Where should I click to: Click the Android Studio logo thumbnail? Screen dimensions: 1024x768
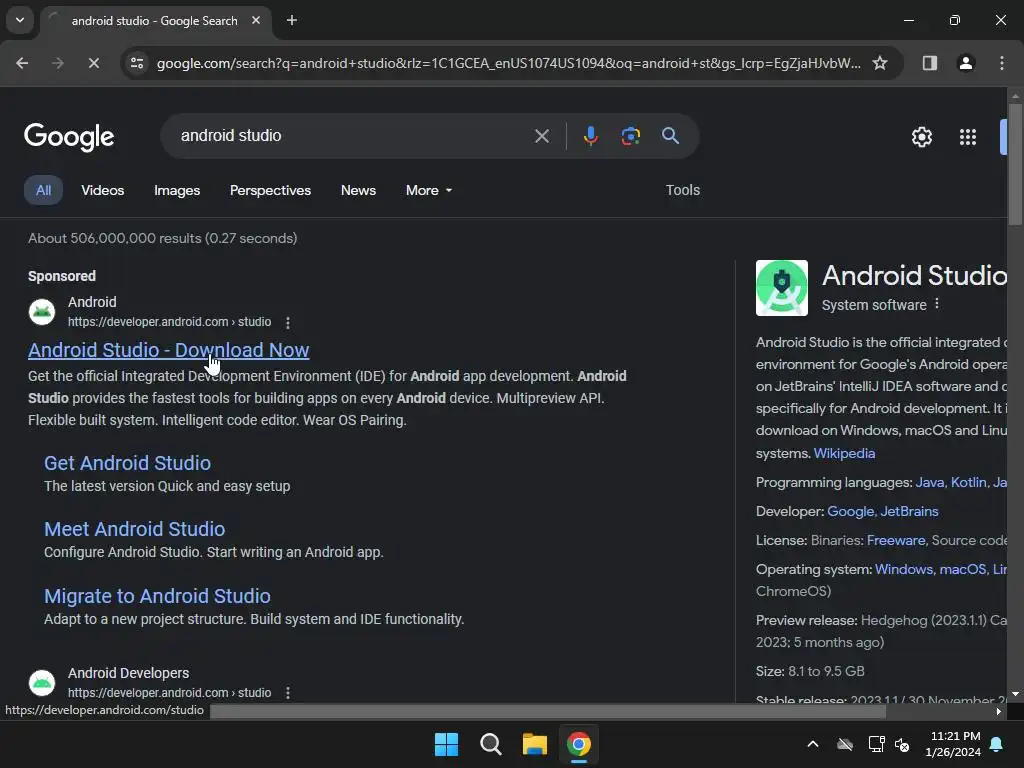point(782,288)
